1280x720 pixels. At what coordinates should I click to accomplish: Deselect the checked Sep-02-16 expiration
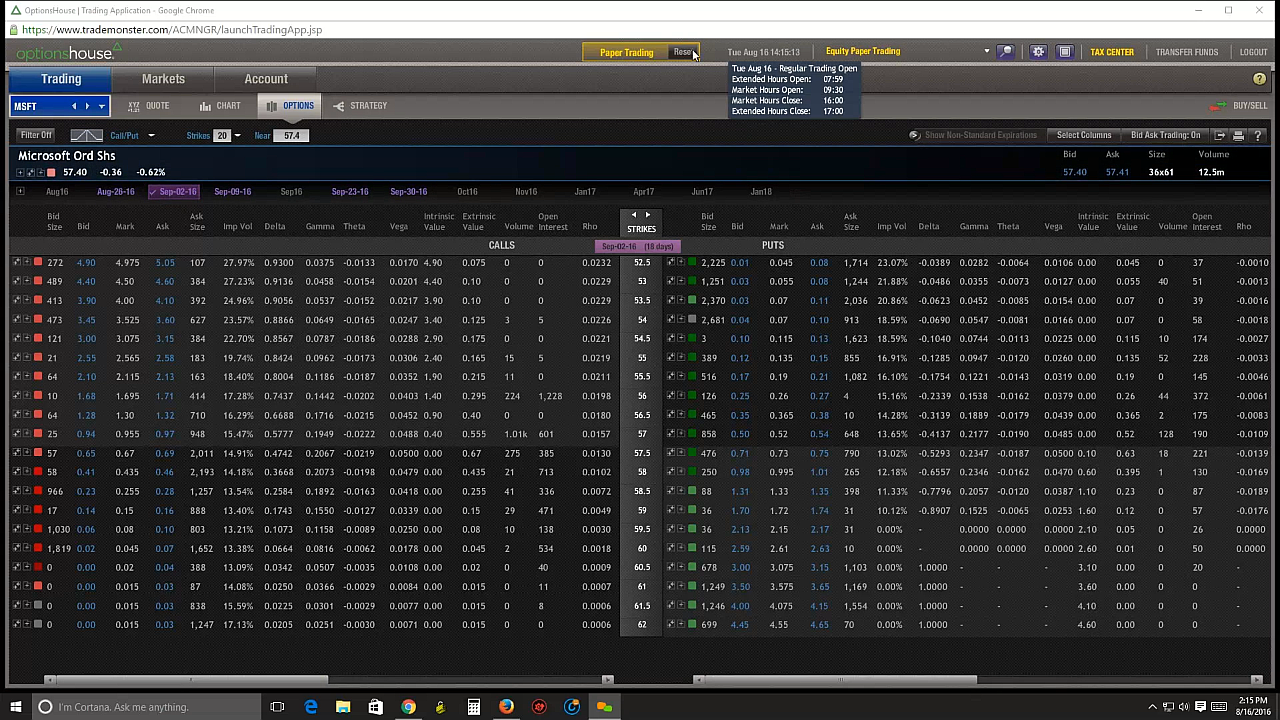click(x=174, y=192)
